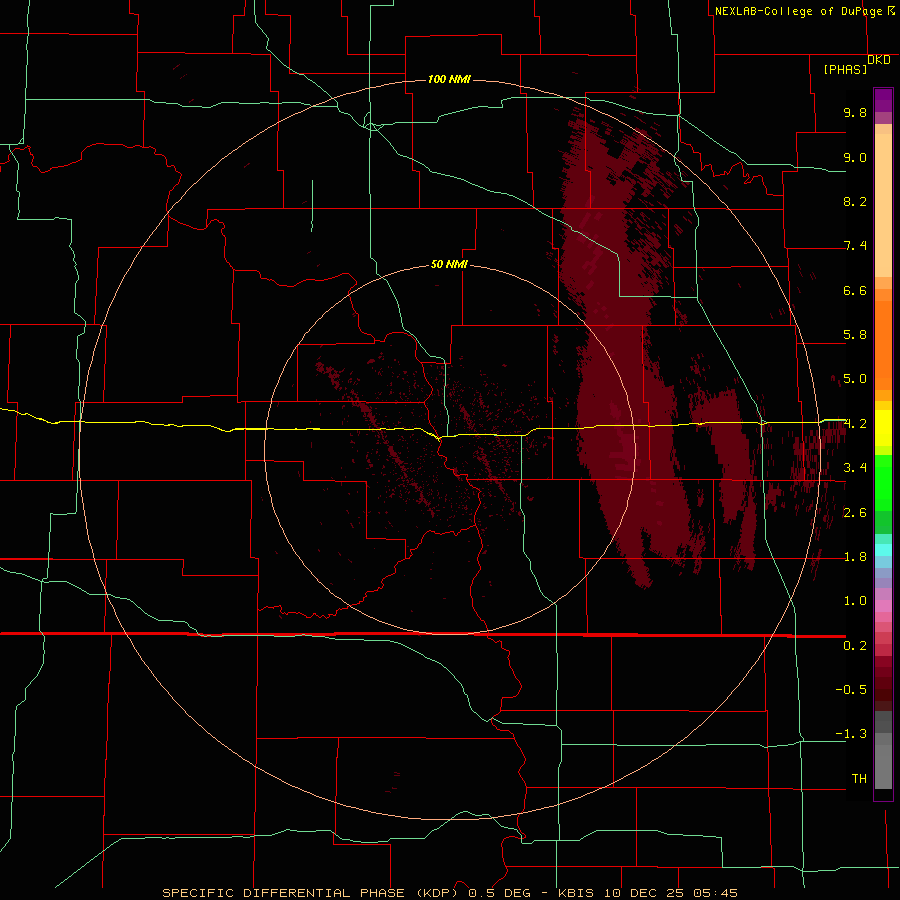The height and width of the screenshot is (900, 900).
Task: Select the 4.2 scale value
Action: tap(855, 424)
